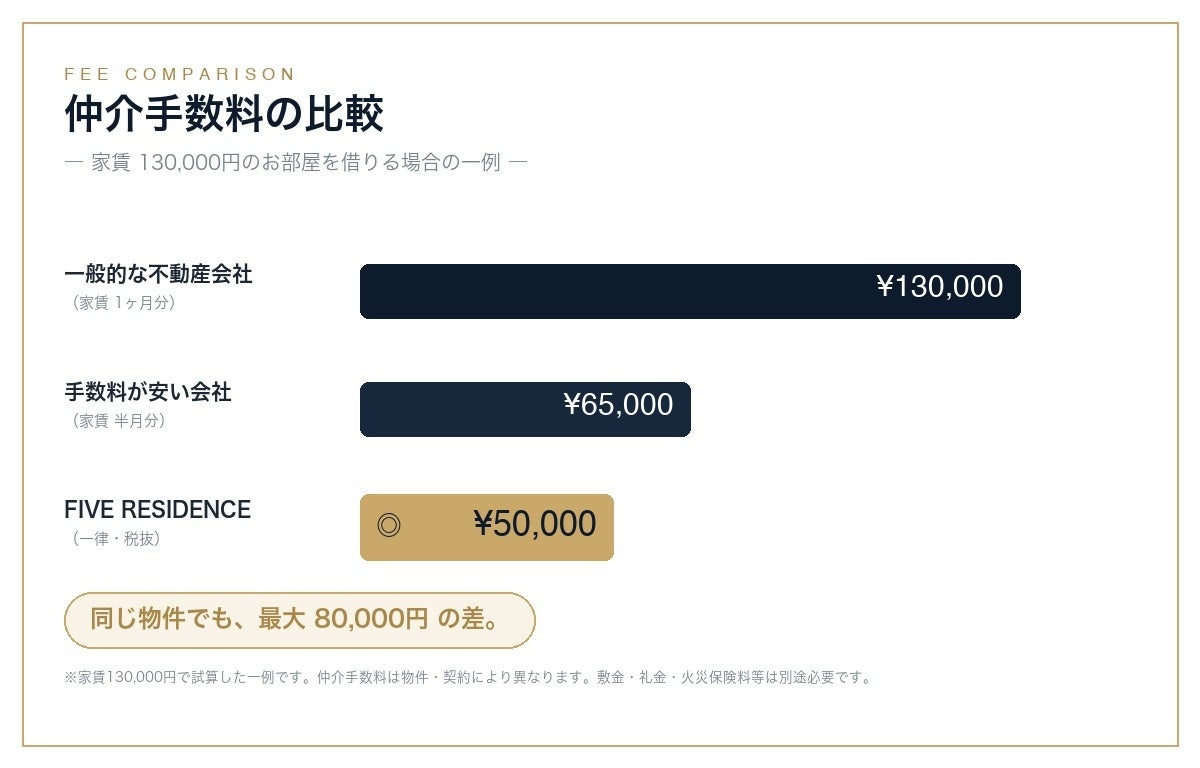Click the ¥50,000 amount text
Screen dimensions: 1200x768
tap(535, 524)
